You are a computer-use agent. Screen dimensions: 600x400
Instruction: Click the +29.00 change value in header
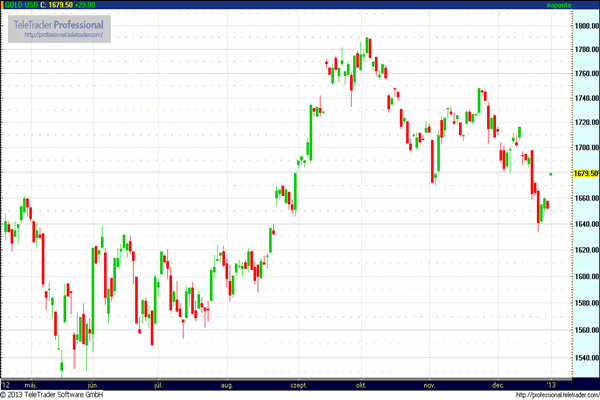[94, 5]
